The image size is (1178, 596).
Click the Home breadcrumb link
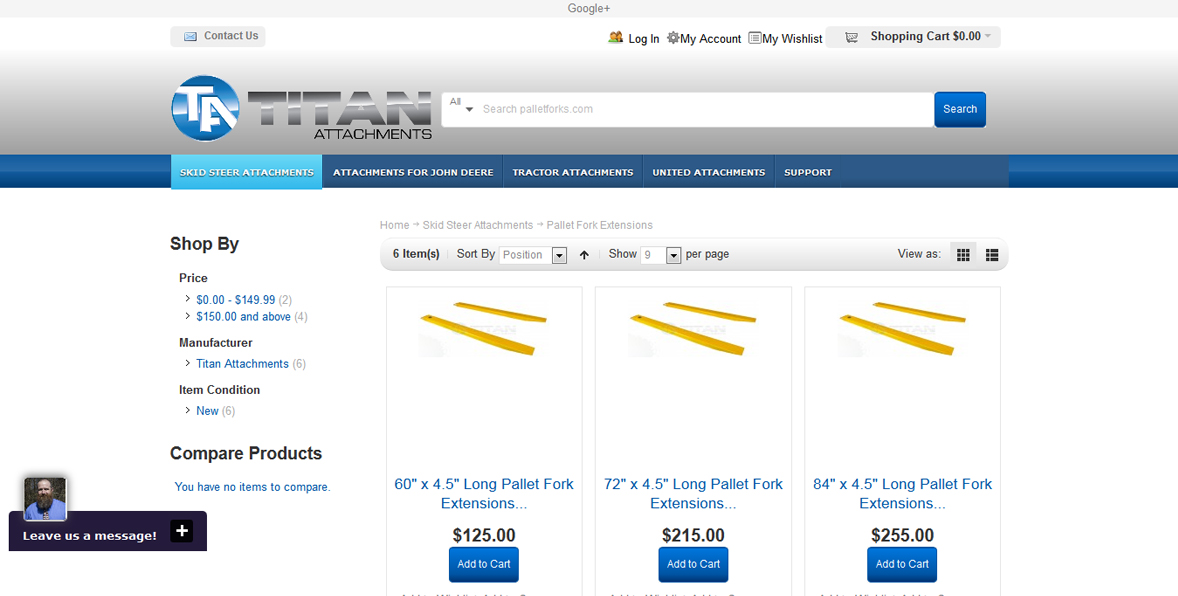coord(394,225)
